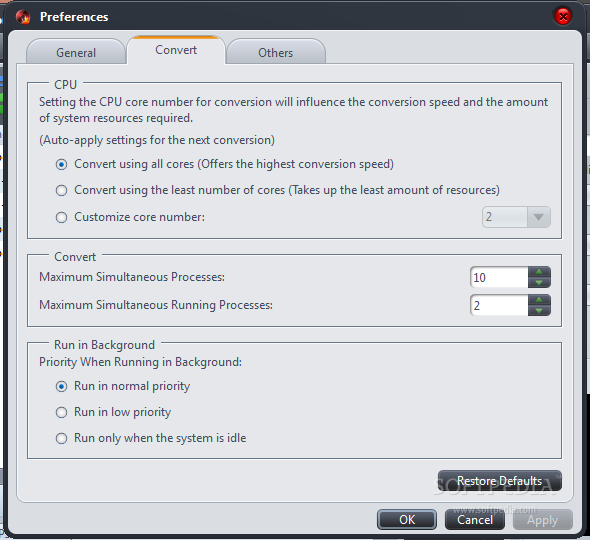Click the Maximum Simultaneous Processes value field
The width and height of the screenshot is (590, 540).
click(x=499, y=277)
